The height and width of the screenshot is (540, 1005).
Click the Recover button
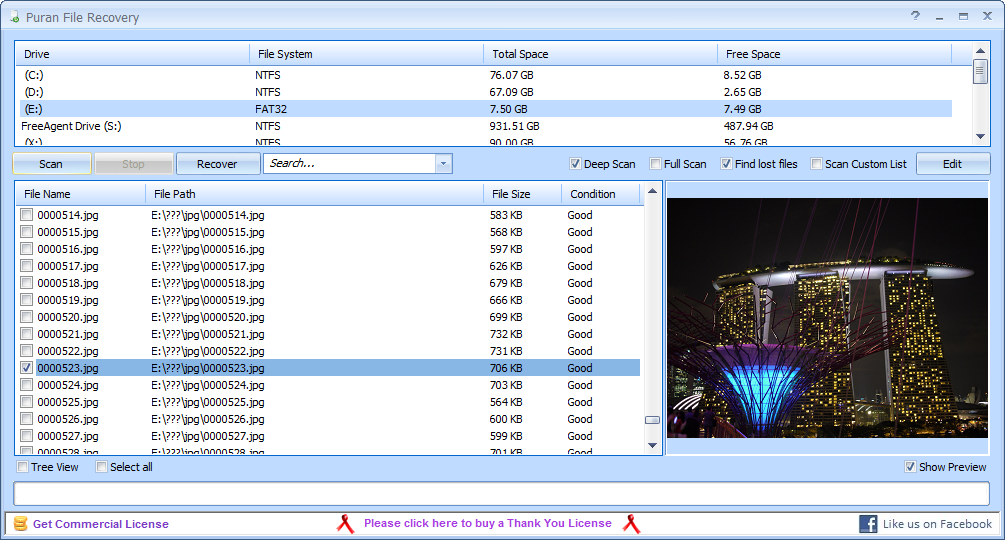(217, 164)
